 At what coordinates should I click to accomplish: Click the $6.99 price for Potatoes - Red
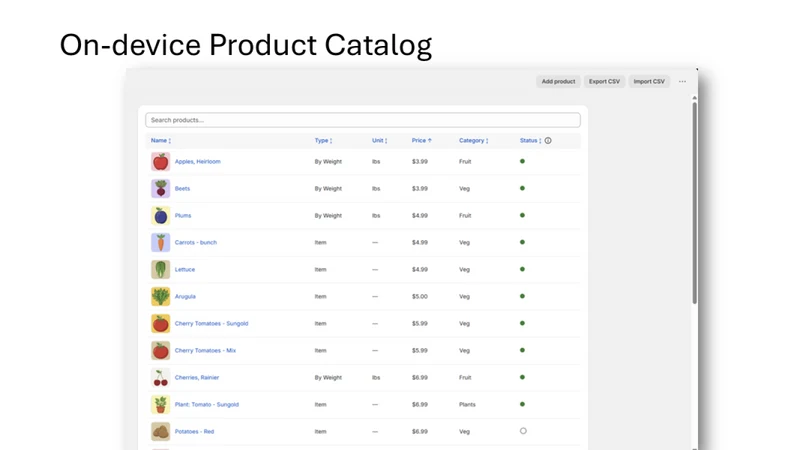(x=420, y=432)
